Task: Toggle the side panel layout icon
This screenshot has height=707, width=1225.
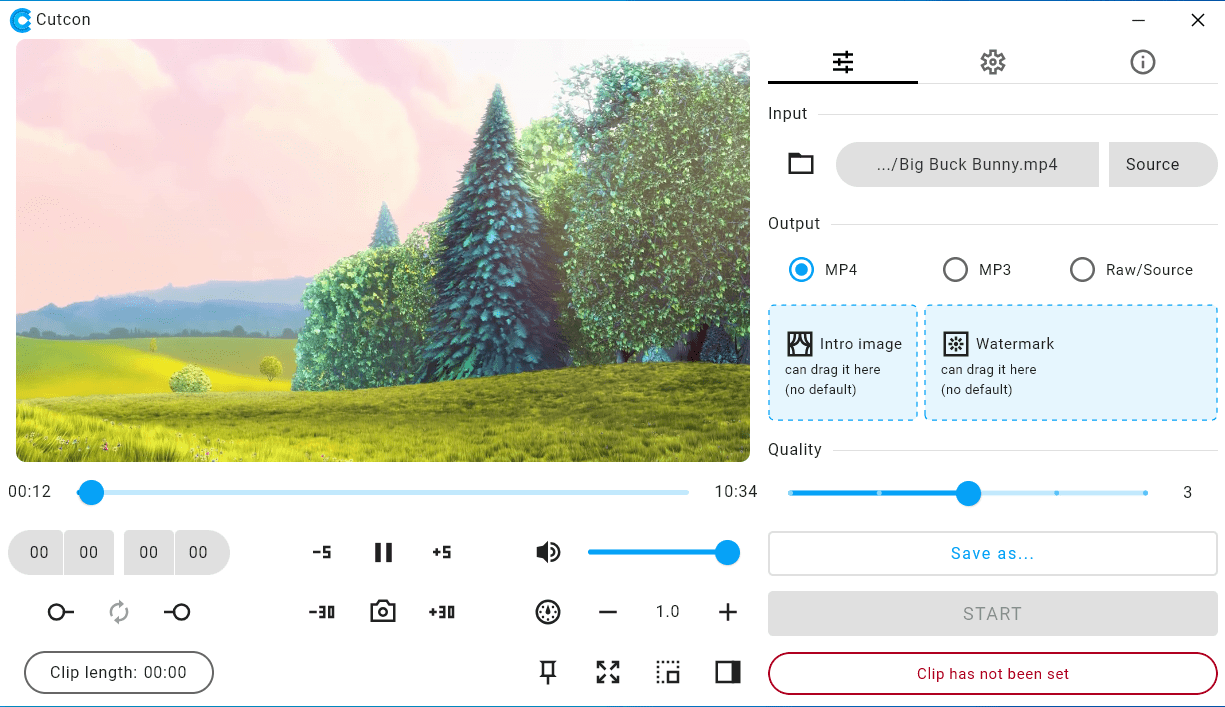Action: click(x=728, y=672)
